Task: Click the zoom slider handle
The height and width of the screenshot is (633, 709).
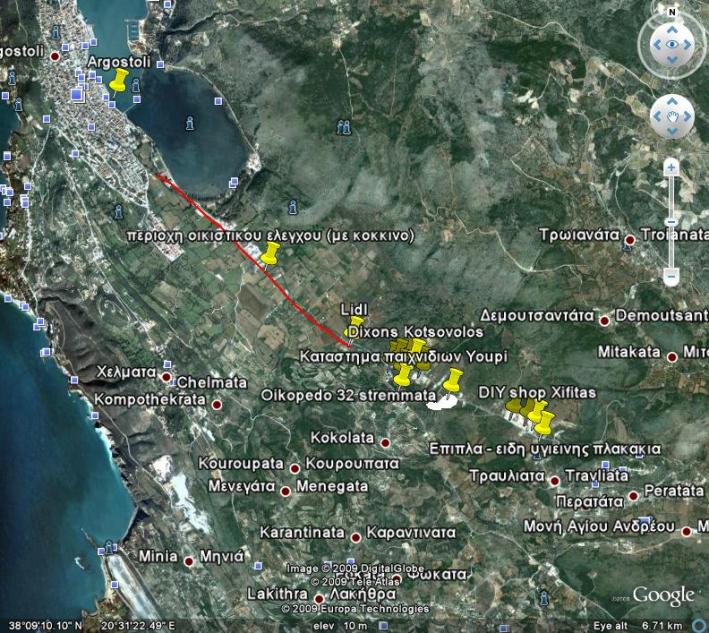Action: [x=671, y=221]
